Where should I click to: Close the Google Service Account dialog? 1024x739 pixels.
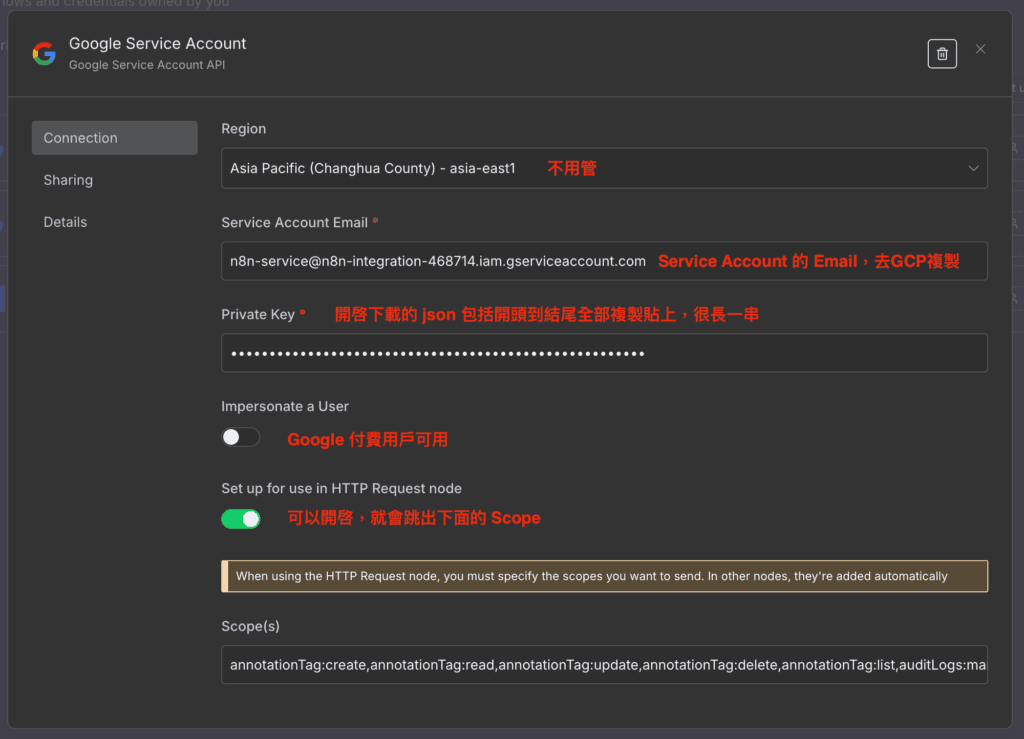click(x=980, y=49)
